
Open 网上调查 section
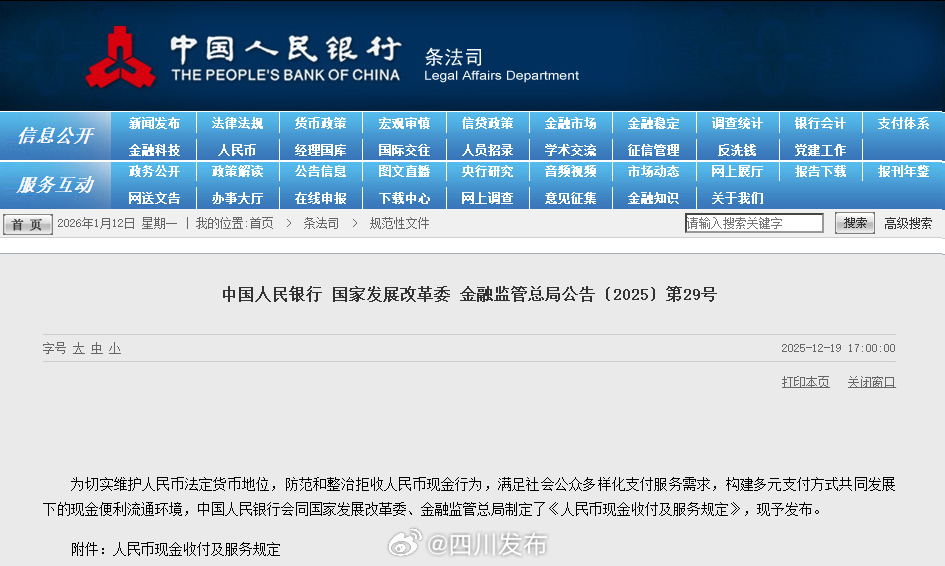click(x=487, y=198)
